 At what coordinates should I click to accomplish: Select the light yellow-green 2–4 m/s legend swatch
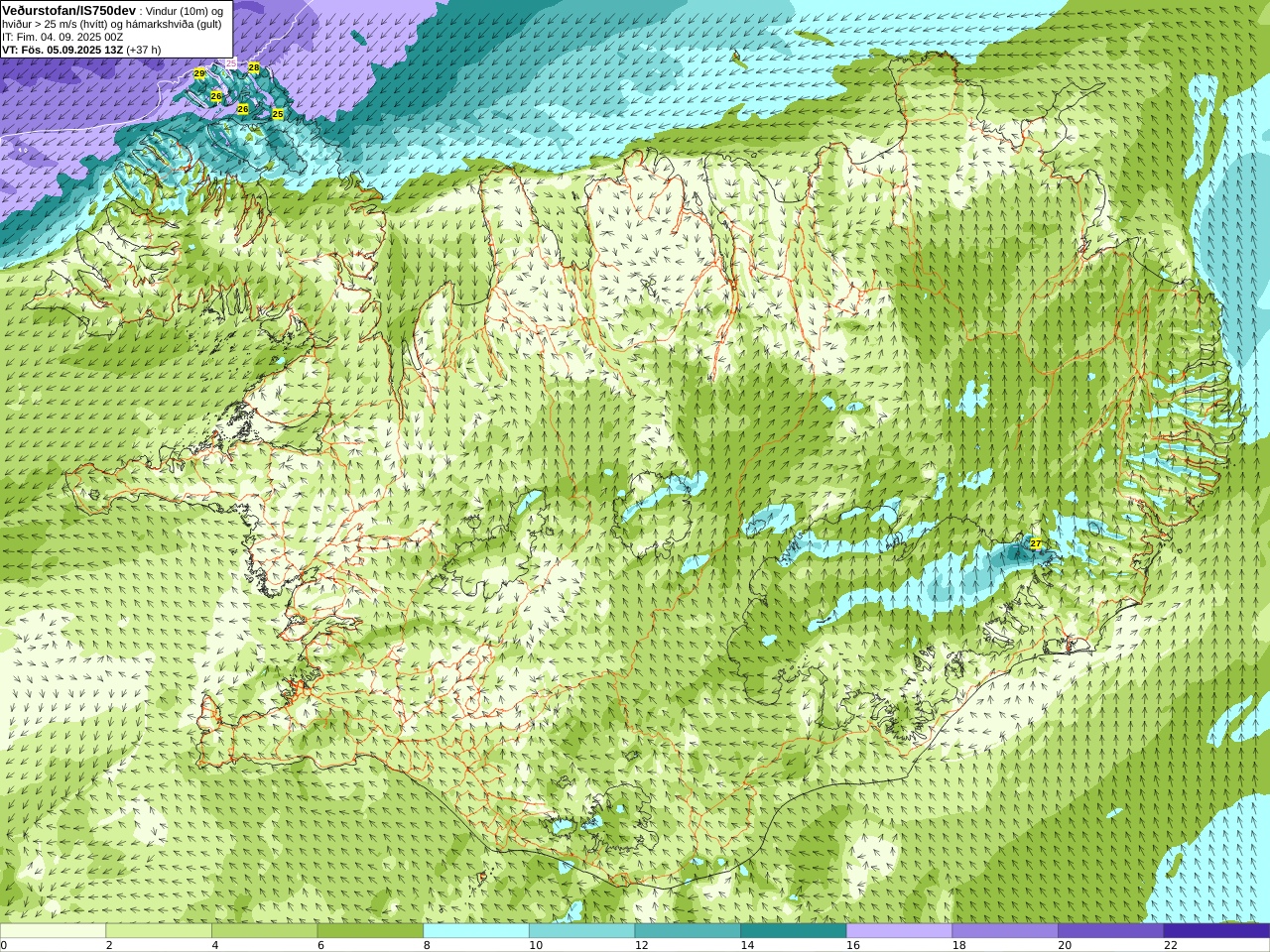pyautogui.click(x=159, y=931)
